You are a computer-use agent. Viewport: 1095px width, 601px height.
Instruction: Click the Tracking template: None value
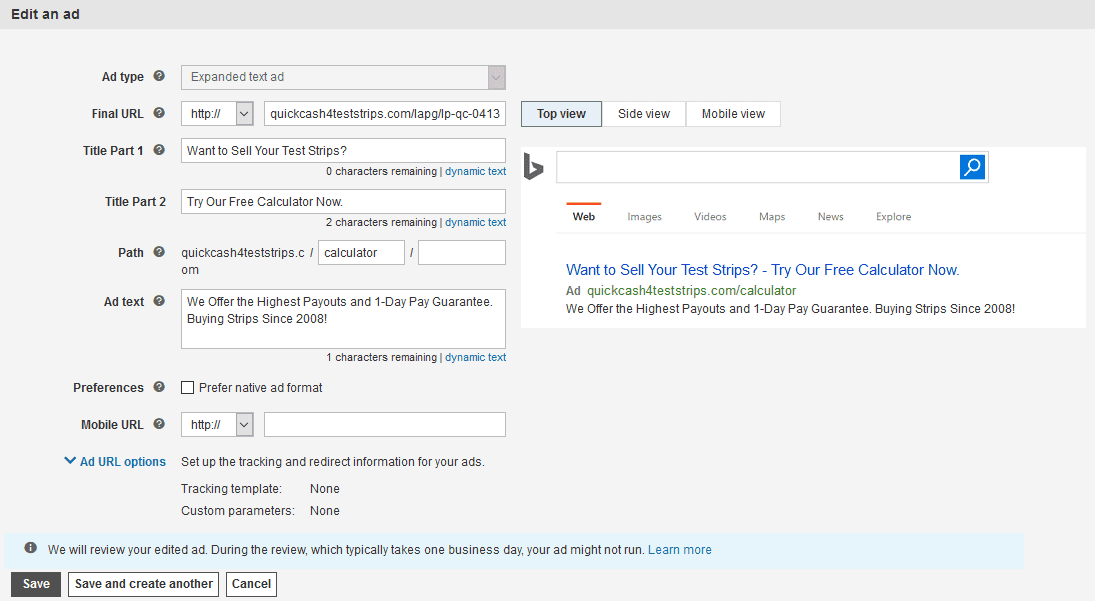pos(325,489)
